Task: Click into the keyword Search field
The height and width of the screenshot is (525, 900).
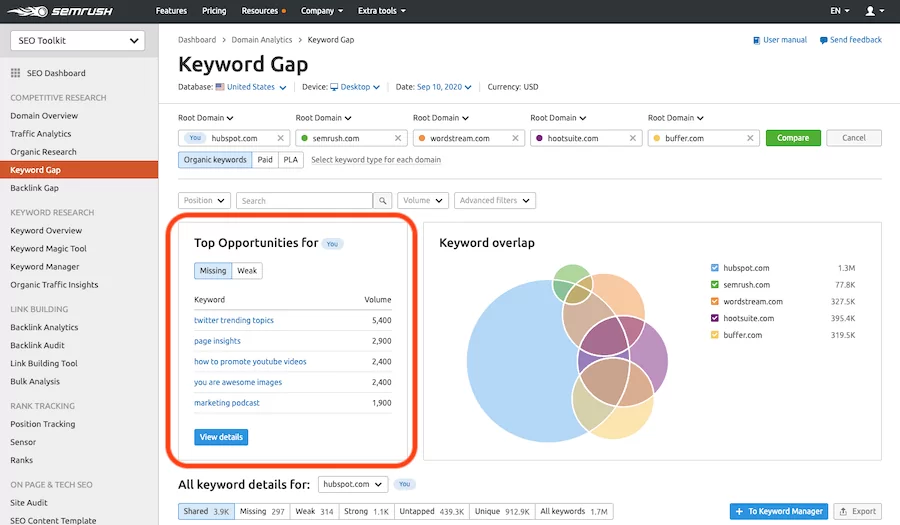Action: click(304, 201)
